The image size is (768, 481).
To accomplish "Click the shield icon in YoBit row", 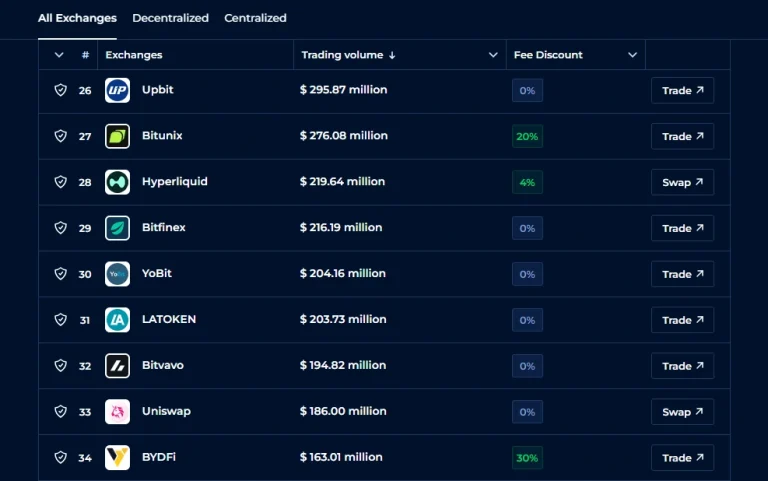I will click(61, 274).
